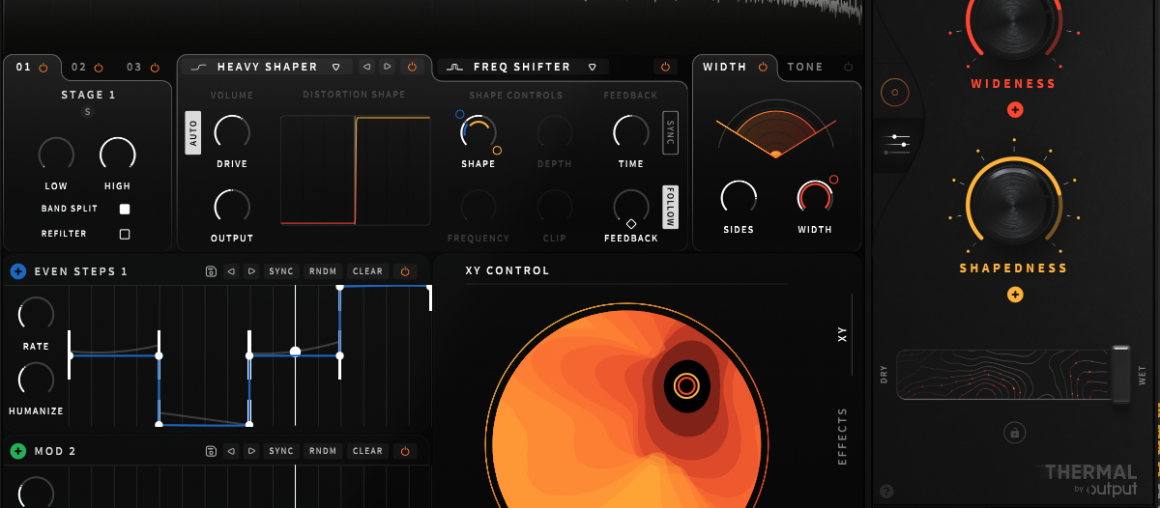This screenshot has width=1160, height=508.
Task: Check the Refilter checkbox
Action: (124, 234)
